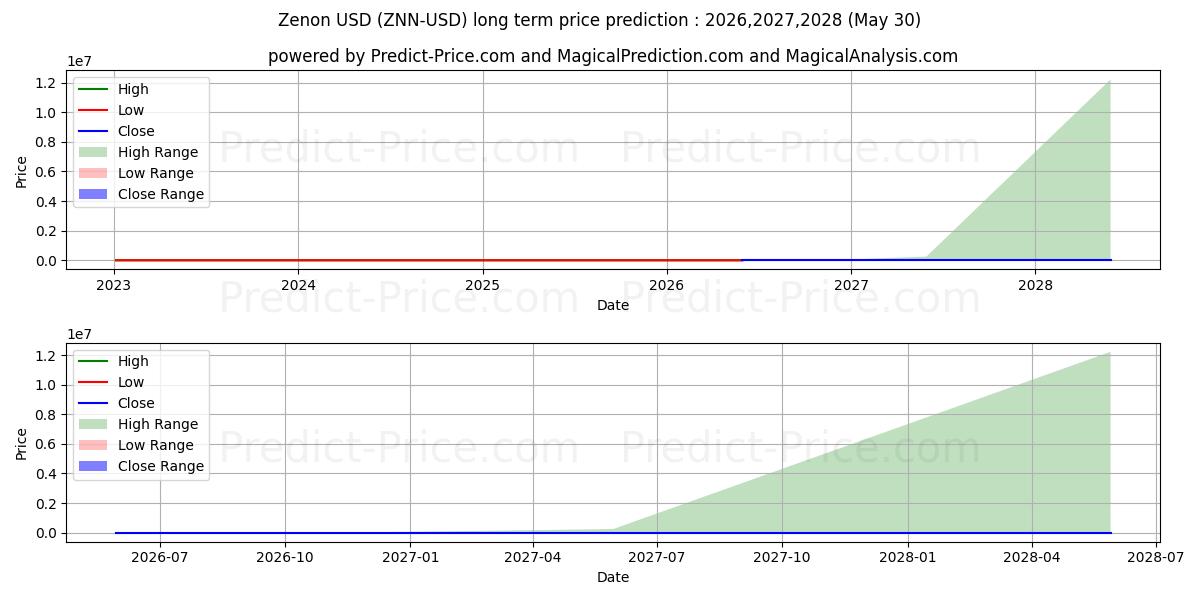Click the 2028 tick label on top chart
This screenshot has height=600, width=1200.
click(1035, 285)
